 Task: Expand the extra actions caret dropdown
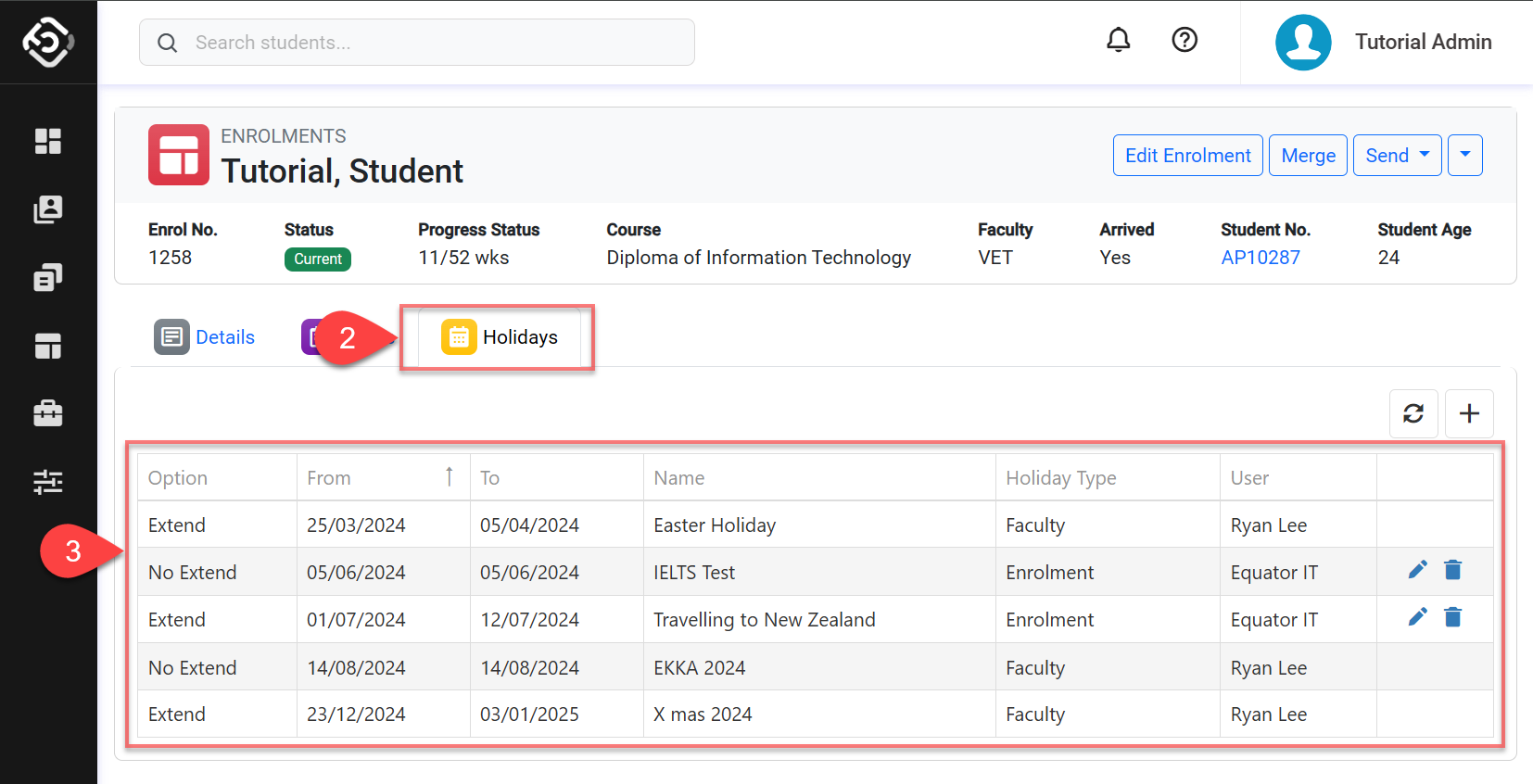point(1465,156)
